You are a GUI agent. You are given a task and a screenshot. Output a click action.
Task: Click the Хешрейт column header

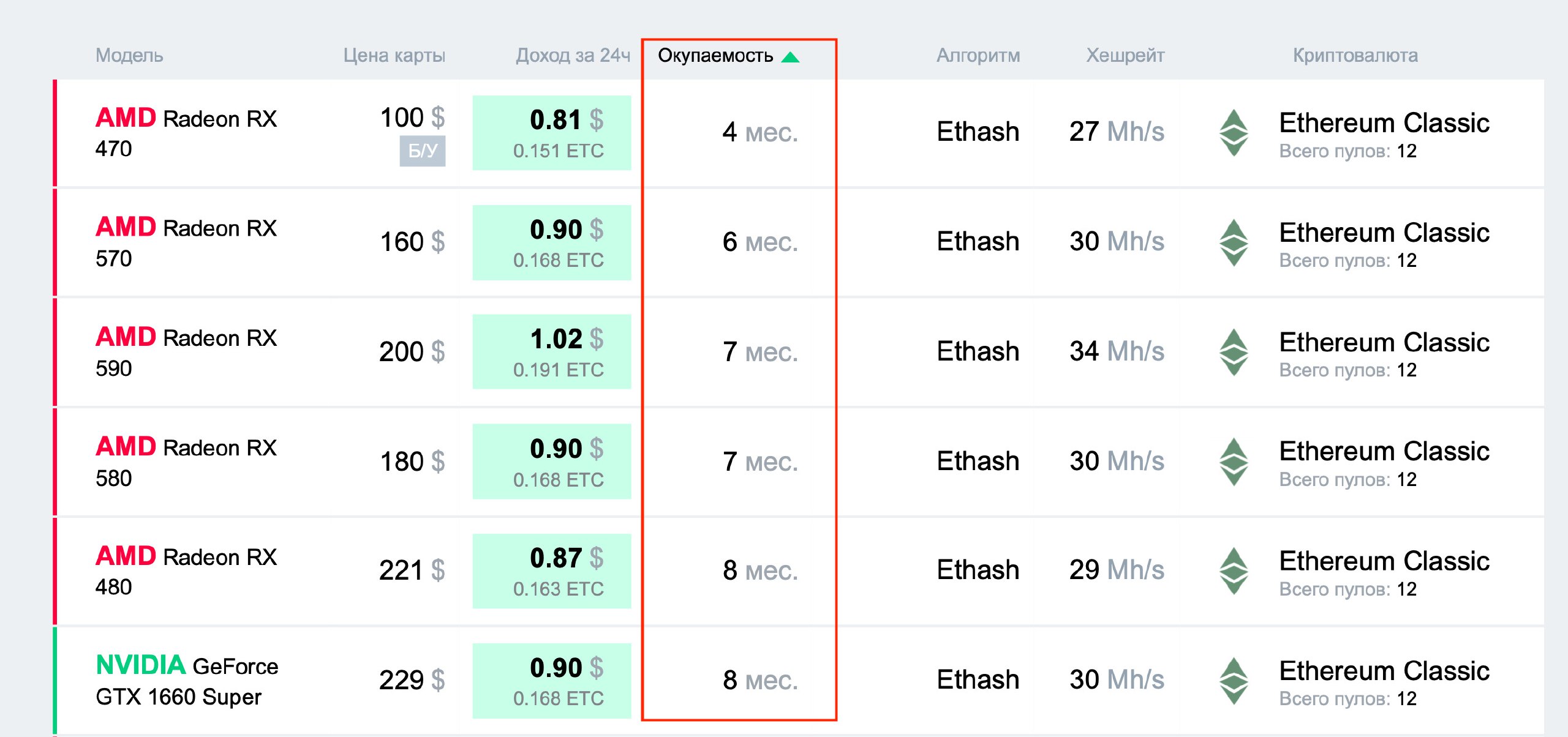point(1125,56)
